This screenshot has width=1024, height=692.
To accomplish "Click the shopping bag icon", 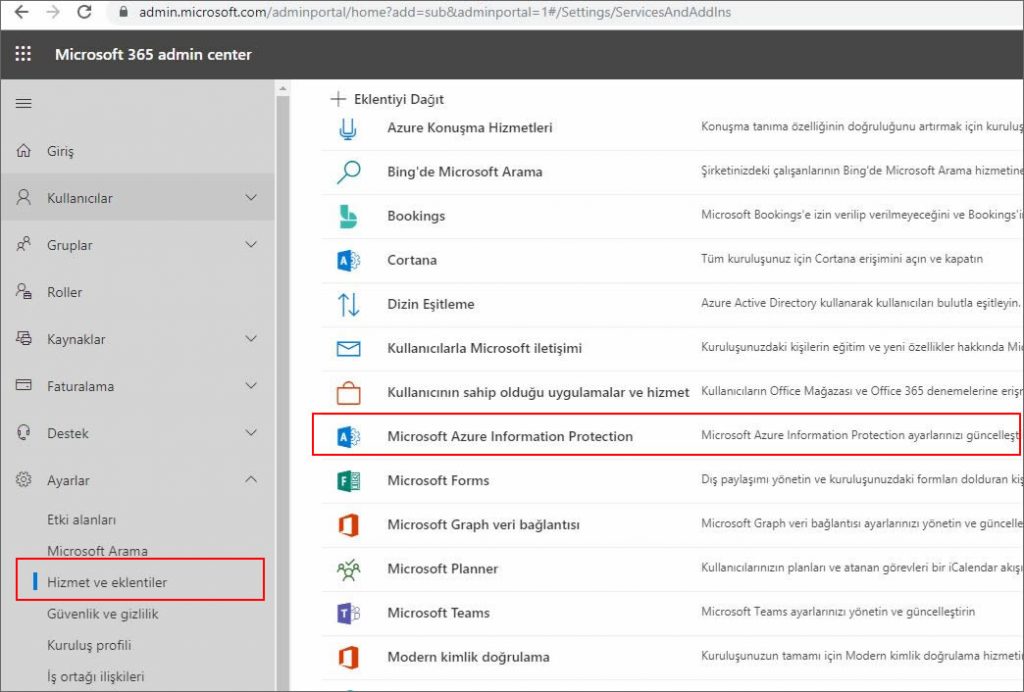I will pos(348,393).
